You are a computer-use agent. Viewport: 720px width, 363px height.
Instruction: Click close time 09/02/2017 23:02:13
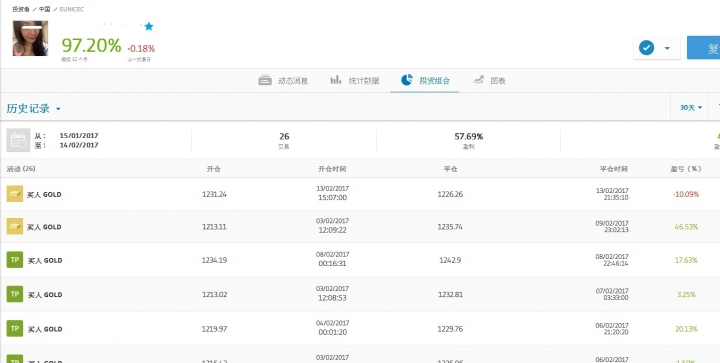point(612,226)
